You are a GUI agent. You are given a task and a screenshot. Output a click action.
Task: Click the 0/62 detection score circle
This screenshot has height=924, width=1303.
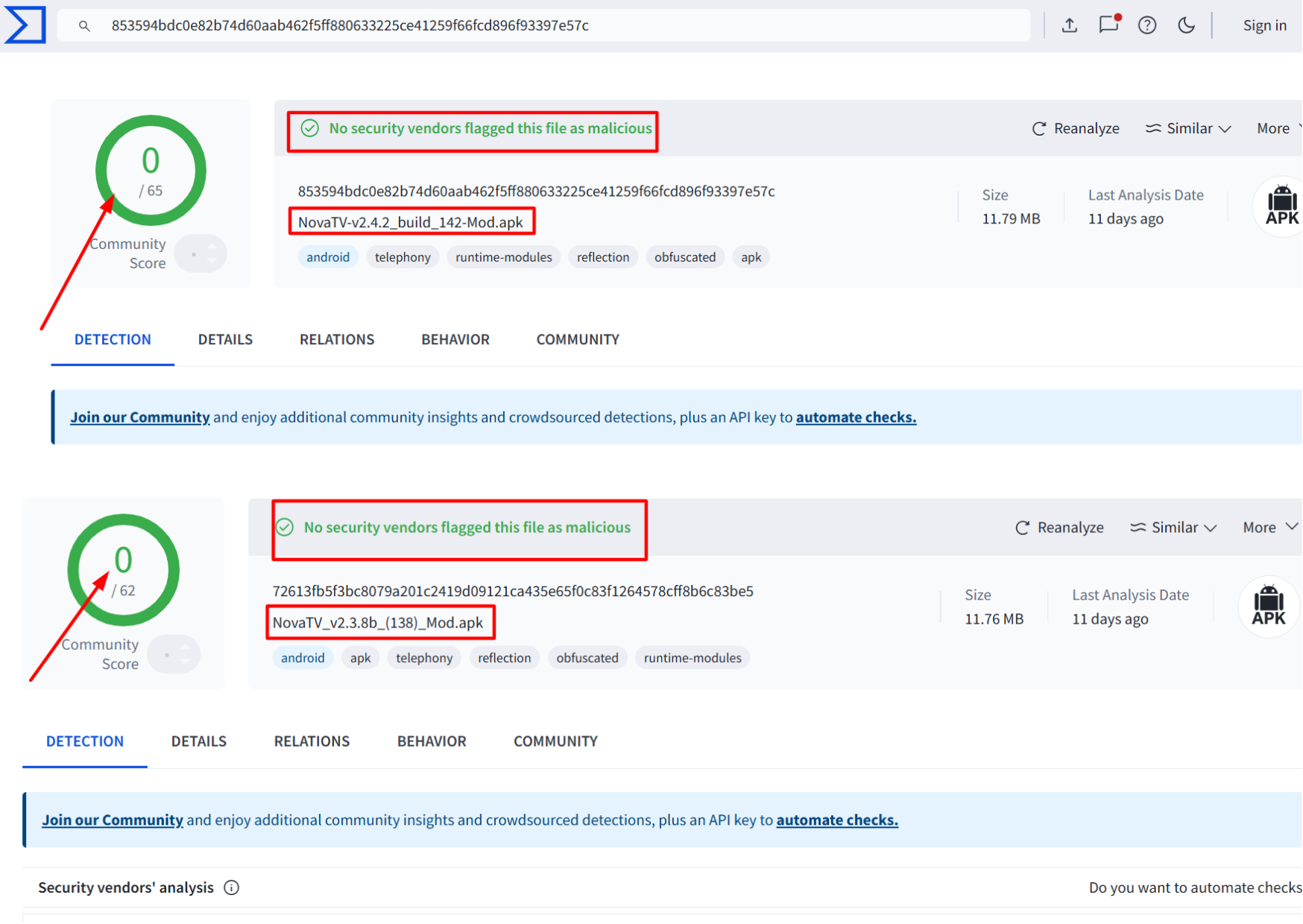[x=124, y=570]
